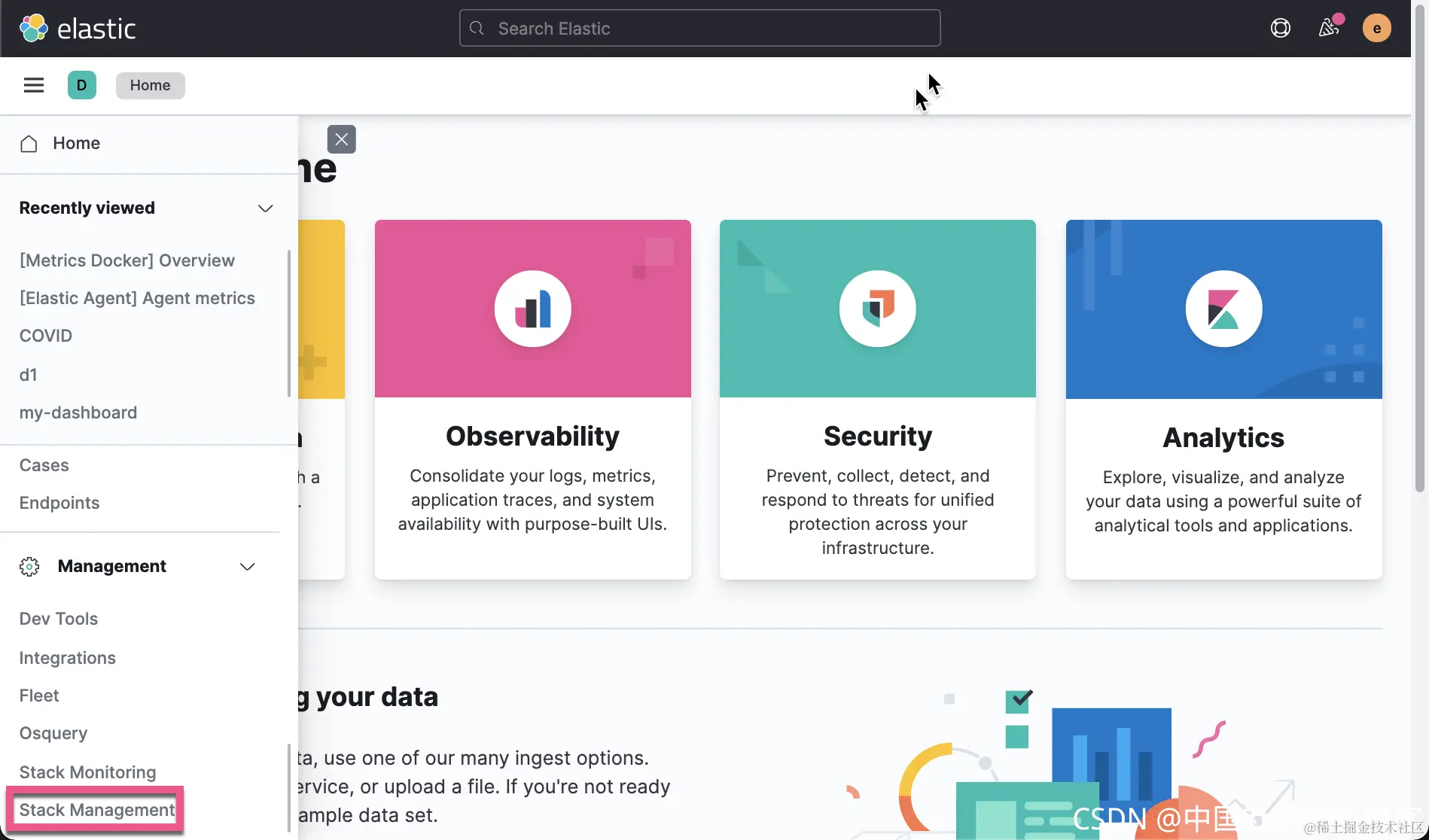Open the hamburger navigation menu
1429x840 pixels.
click(34, 85)
